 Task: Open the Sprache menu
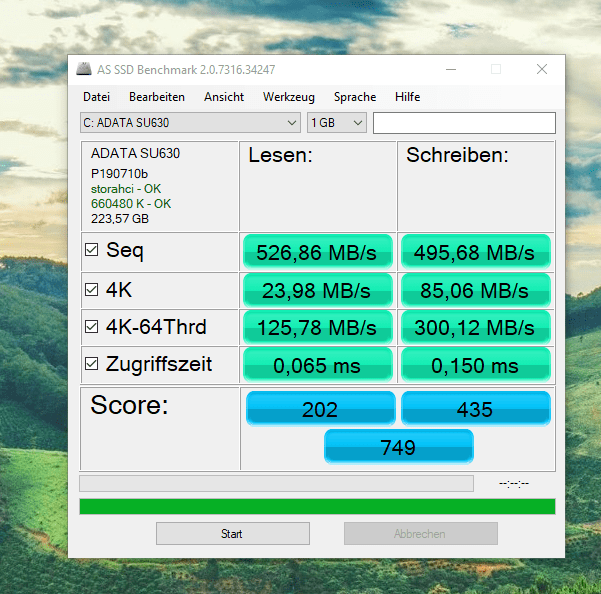click(355, 97)
